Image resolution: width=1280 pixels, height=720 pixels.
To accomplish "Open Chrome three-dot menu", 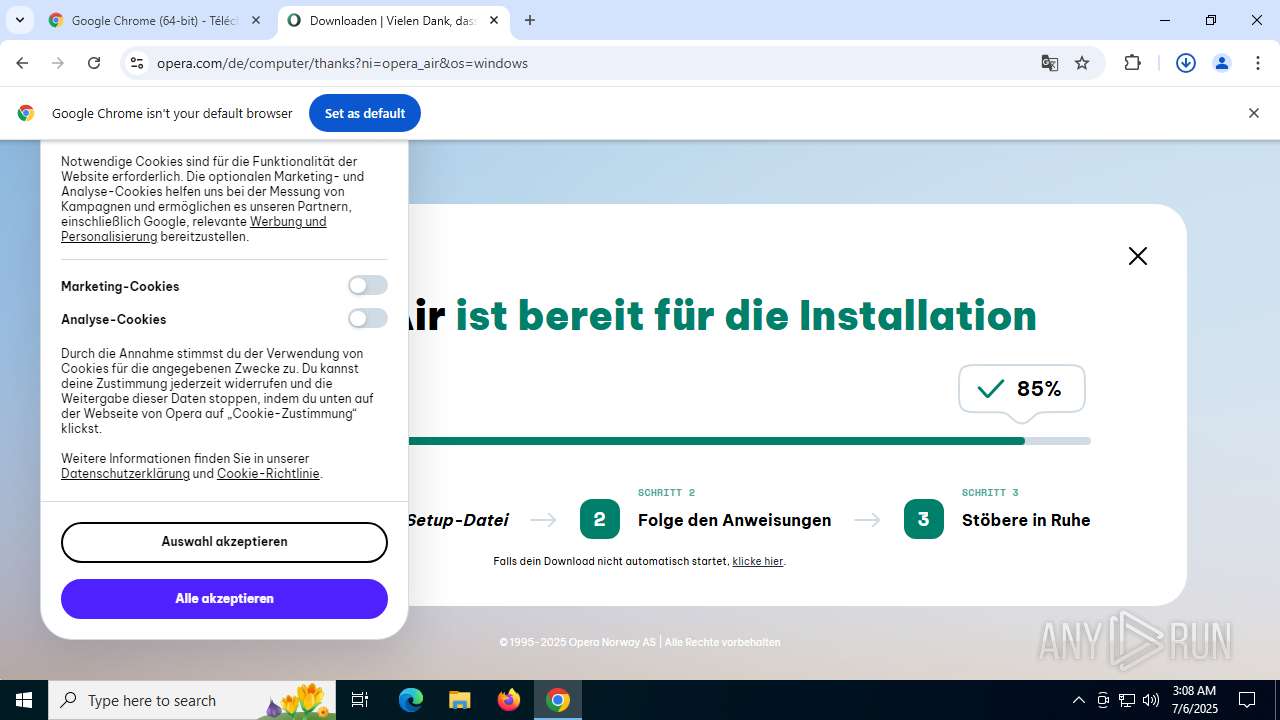I will coord(1258,63).
